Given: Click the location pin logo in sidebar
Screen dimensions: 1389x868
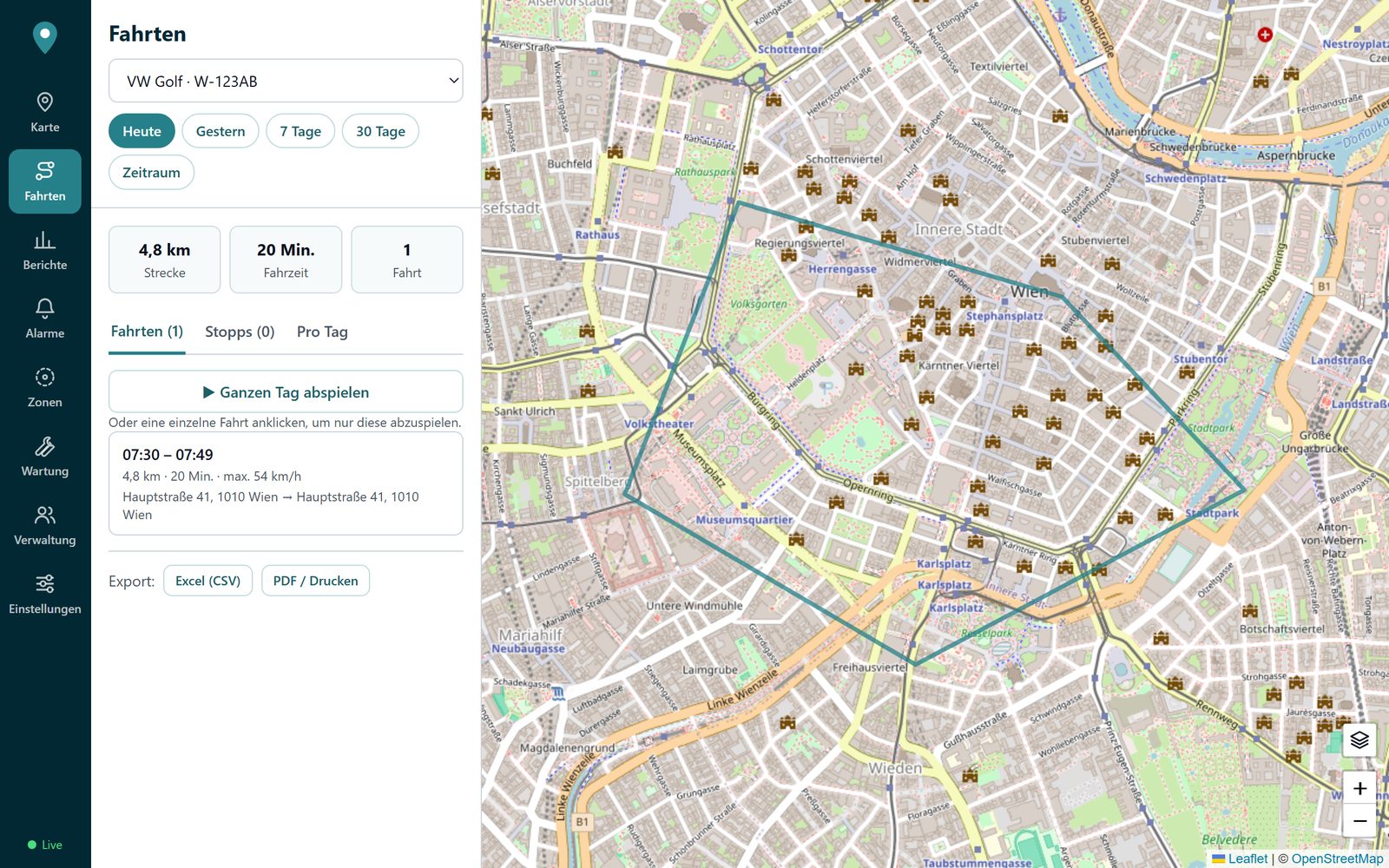Looking at the screenshot, I should point(45,37).
